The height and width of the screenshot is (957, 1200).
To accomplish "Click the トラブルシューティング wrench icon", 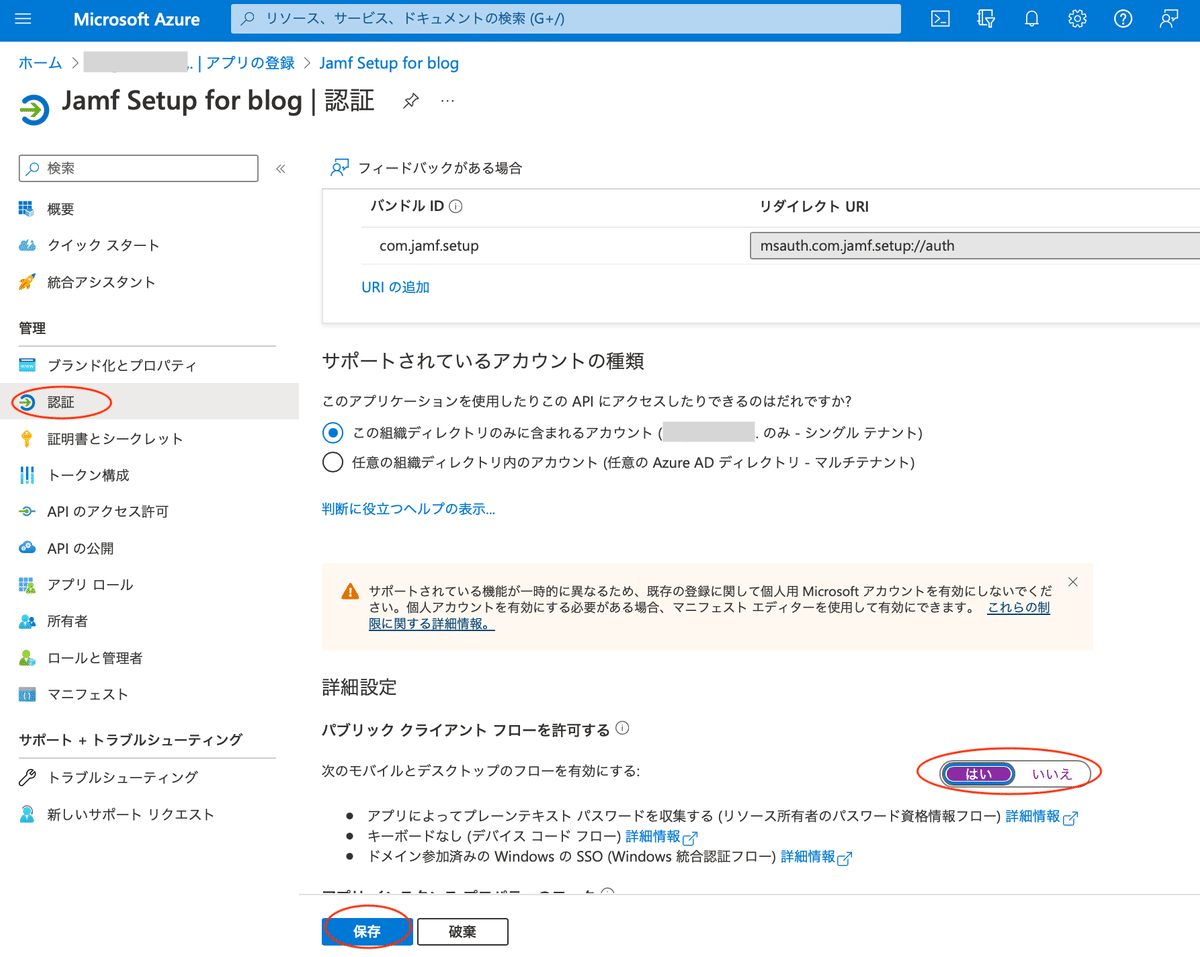I will point(27,777).
